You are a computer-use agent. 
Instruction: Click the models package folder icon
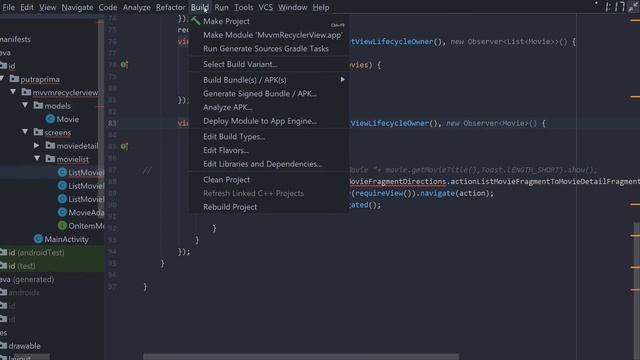pyautogui.click(x=38, y=105)
